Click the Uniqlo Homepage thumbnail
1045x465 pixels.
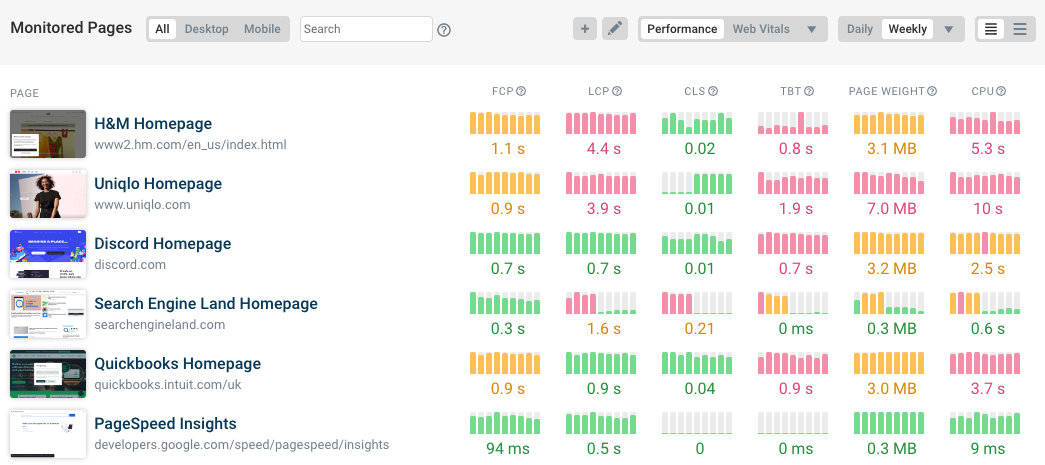(48, 194)
